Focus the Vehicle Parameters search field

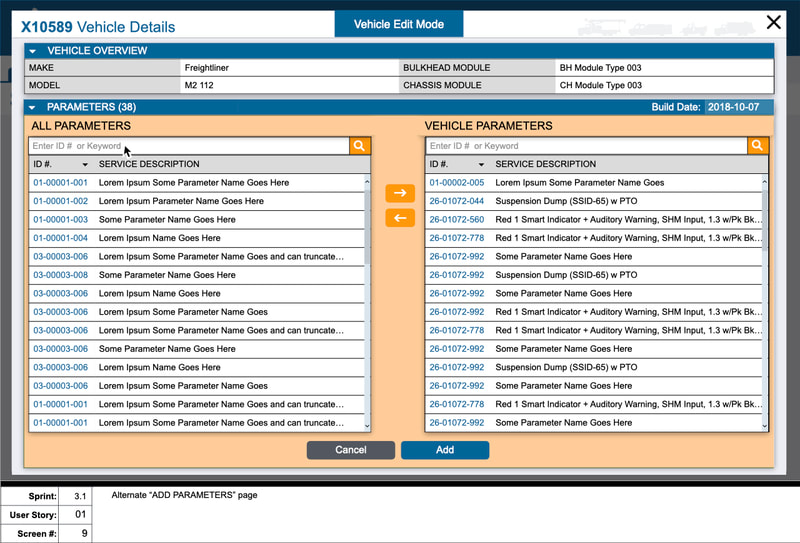(x=587, y=146)
